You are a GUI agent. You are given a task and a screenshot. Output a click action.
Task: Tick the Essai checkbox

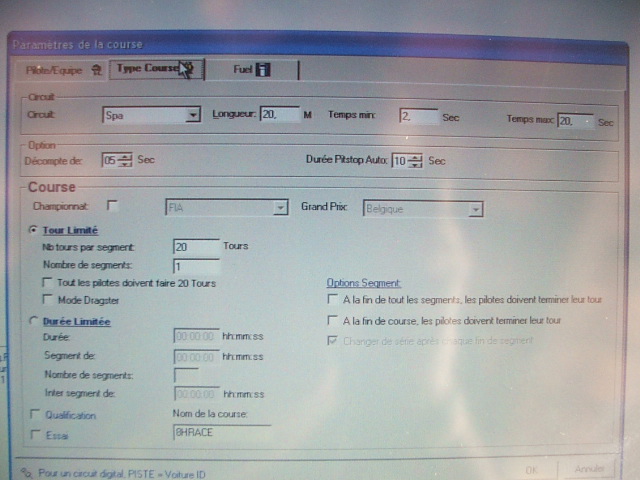coord(36,434)
